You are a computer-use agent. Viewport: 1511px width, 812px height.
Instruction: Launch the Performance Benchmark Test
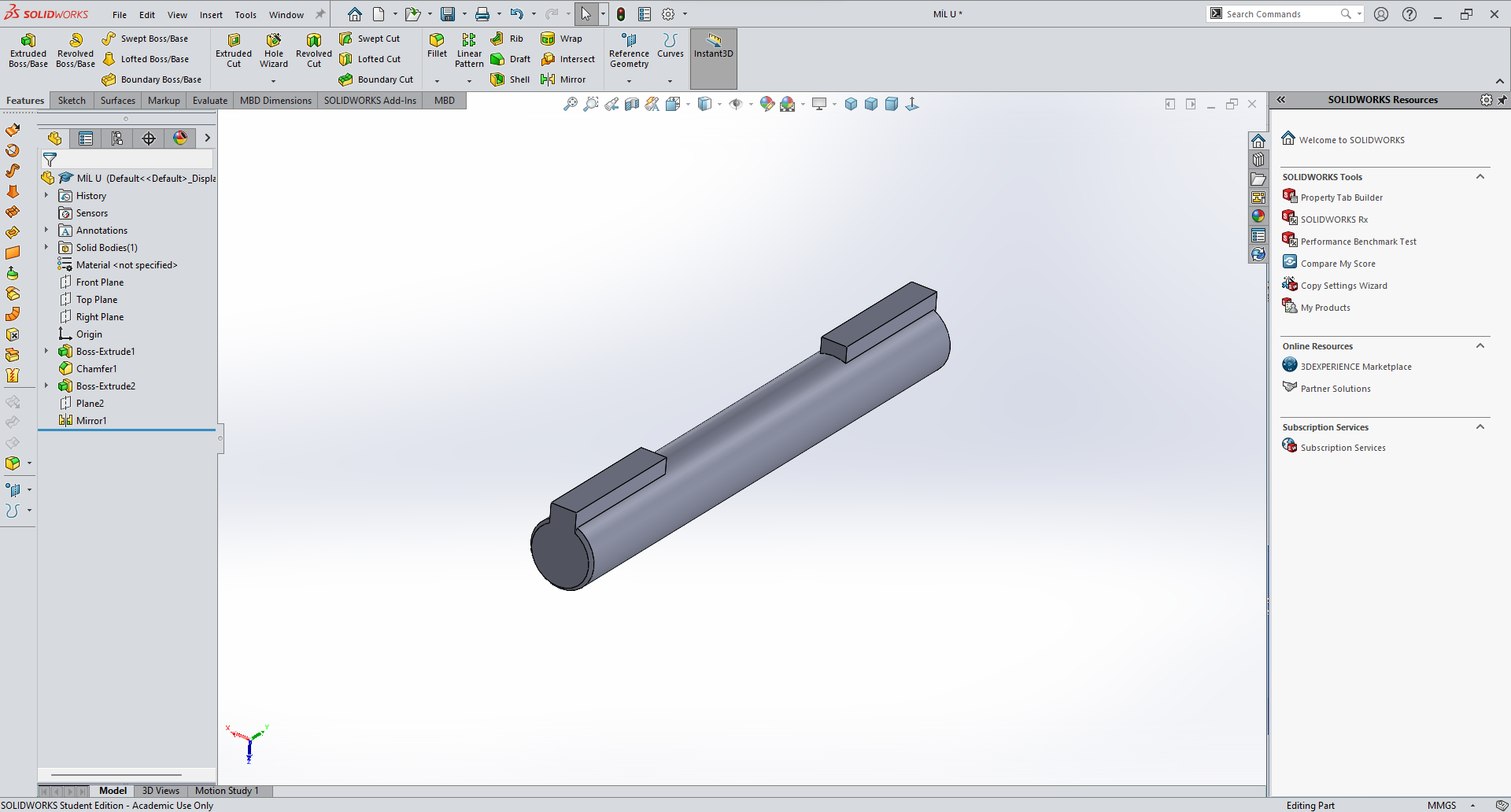[x=1358, y=242]
